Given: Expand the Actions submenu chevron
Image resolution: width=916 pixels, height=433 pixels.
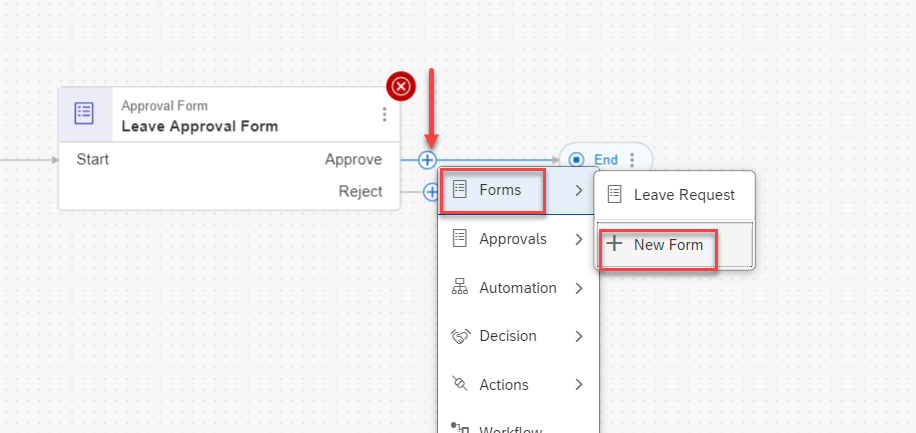Looking at the screenshot, I should tap(579, 385).
